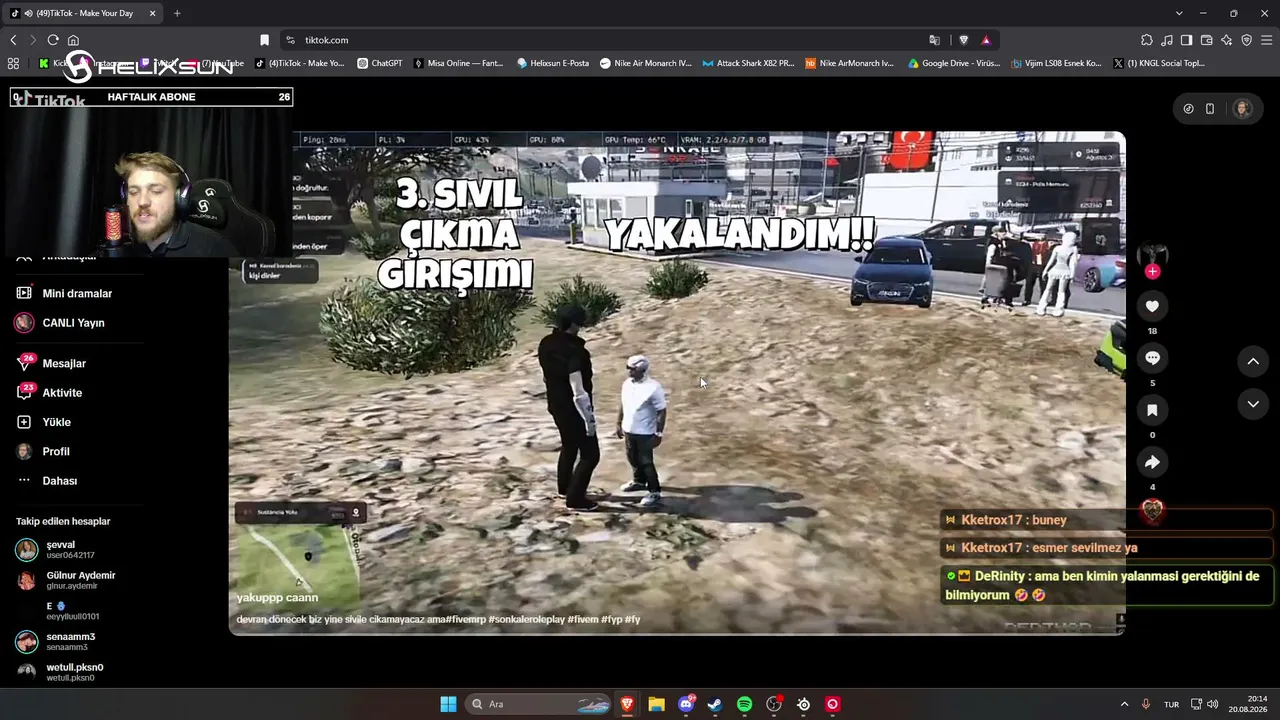The height and width of the screenshot is (720, 1280).
Task: Open the Misa Online bookmark
Action: 458,63
